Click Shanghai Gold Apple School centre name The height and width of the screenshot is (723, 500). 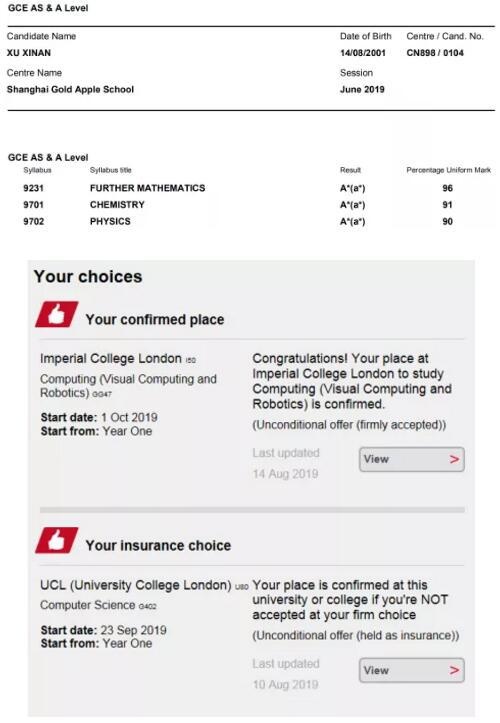[x=71, y=89]
